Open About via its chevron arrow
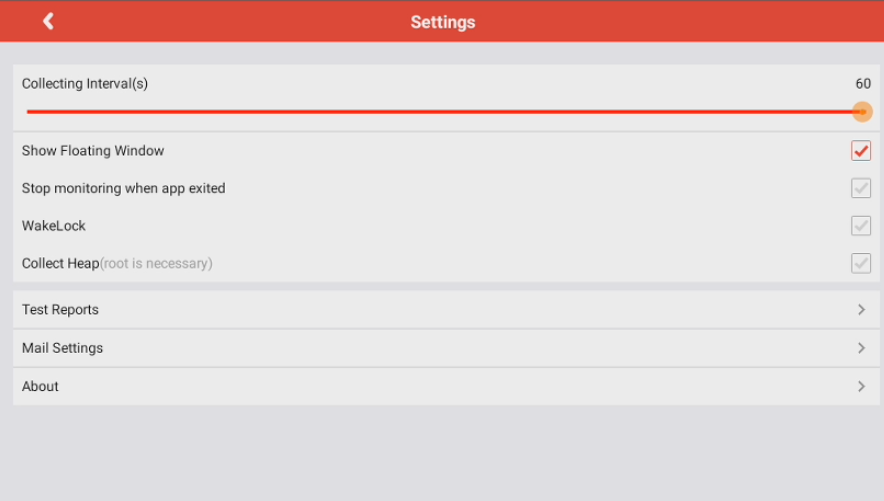884x501 pixels. pos(861,386)
